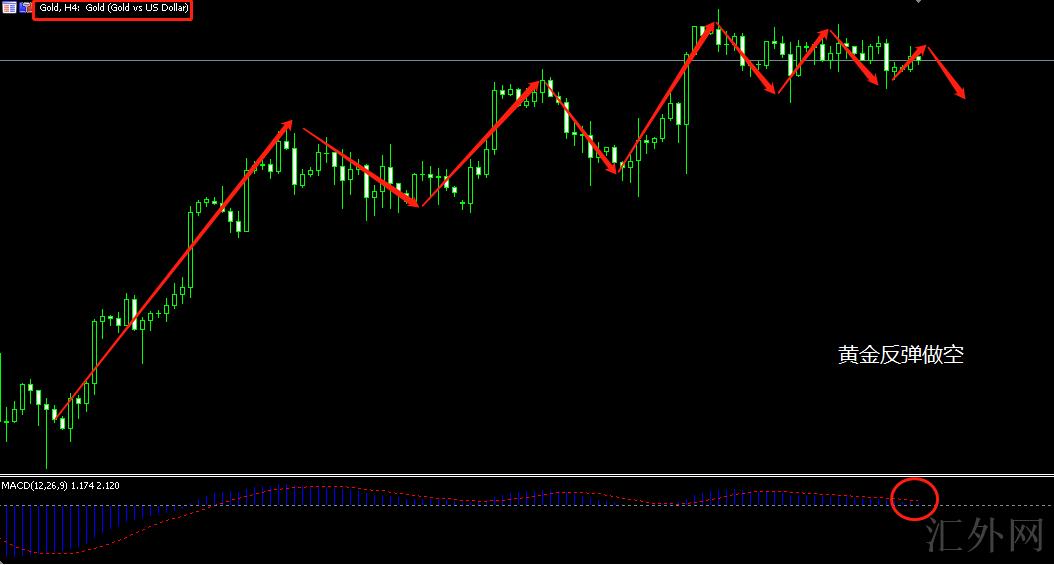Screen dimensions: 1054x565
Task: Click the depth of market icon
Action: pos(9,7)
